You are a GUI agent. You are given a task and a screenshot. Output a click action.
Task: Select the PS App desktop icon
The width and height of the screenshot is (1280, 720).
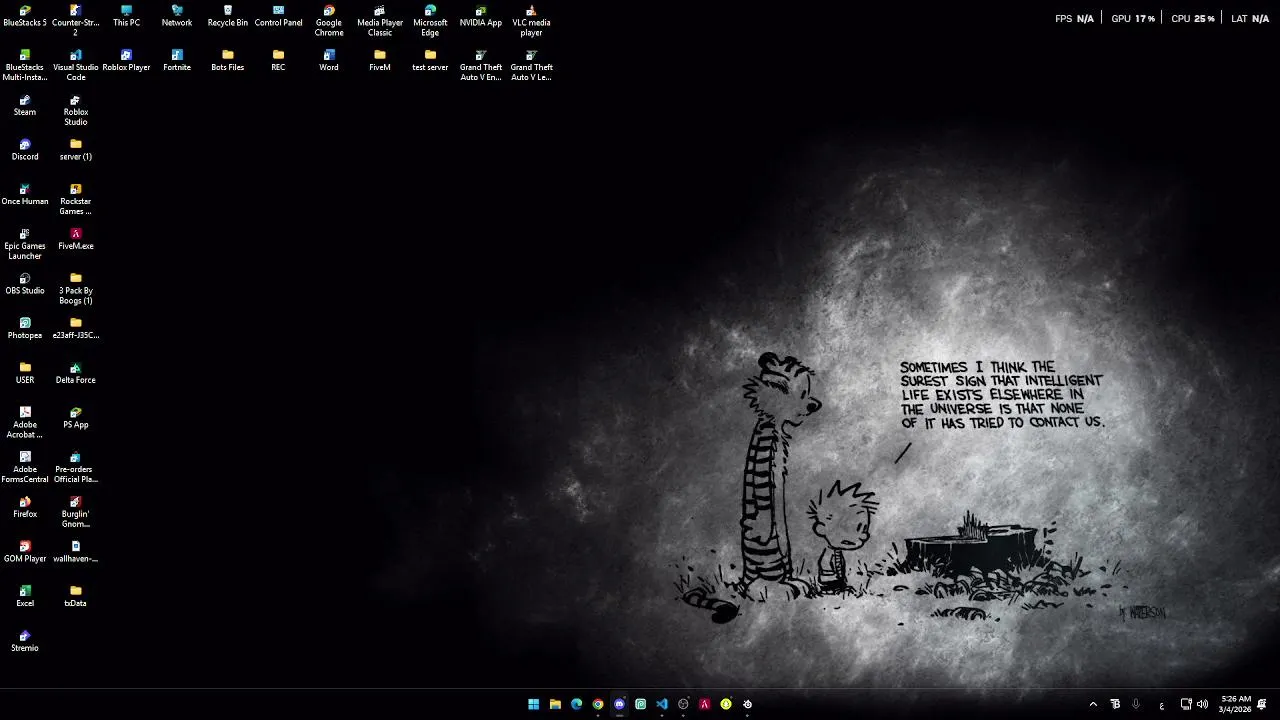pos(75,418)
